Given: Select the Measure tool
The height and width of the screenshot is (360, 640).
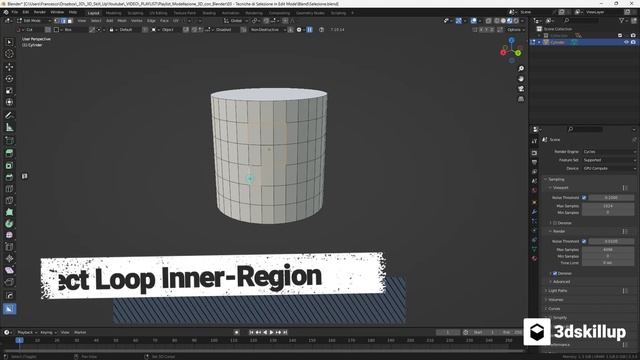Looking at the screenshot, I should click(9, 127).
